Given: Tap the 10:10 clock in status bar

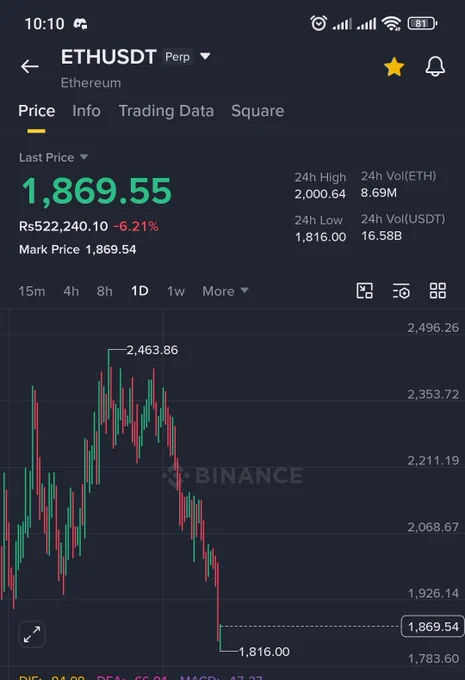Looking at the screenshot, I should 44,23.
